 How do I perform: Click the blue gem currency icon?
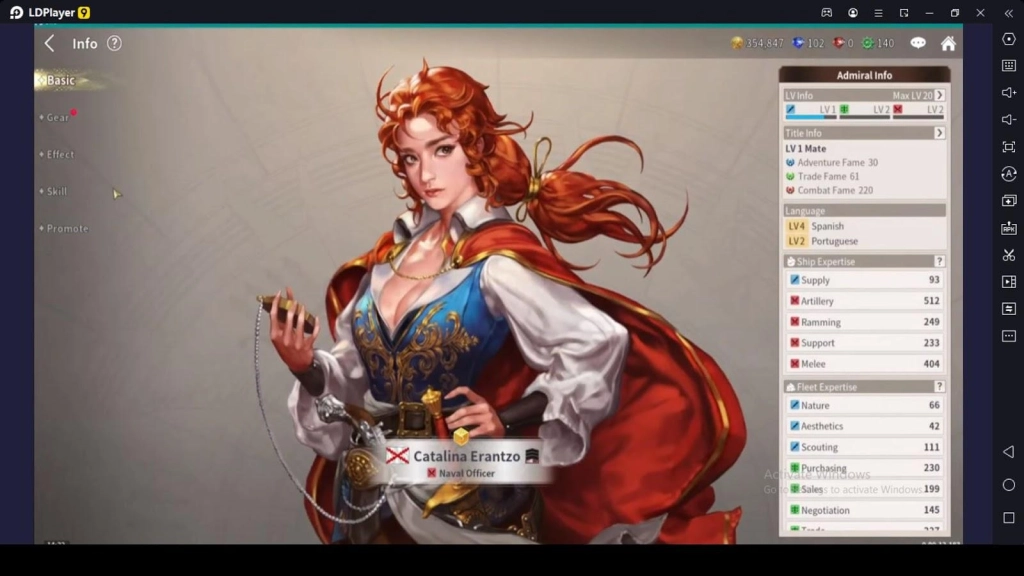798,43
